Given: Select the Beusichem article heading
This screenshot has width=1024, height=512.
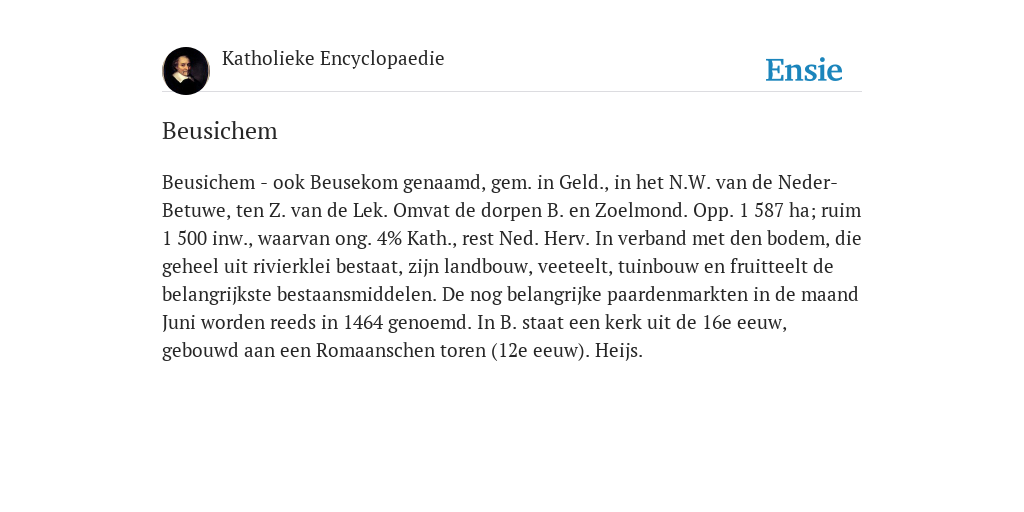Looking at the screenshot, I should [219, 131].
